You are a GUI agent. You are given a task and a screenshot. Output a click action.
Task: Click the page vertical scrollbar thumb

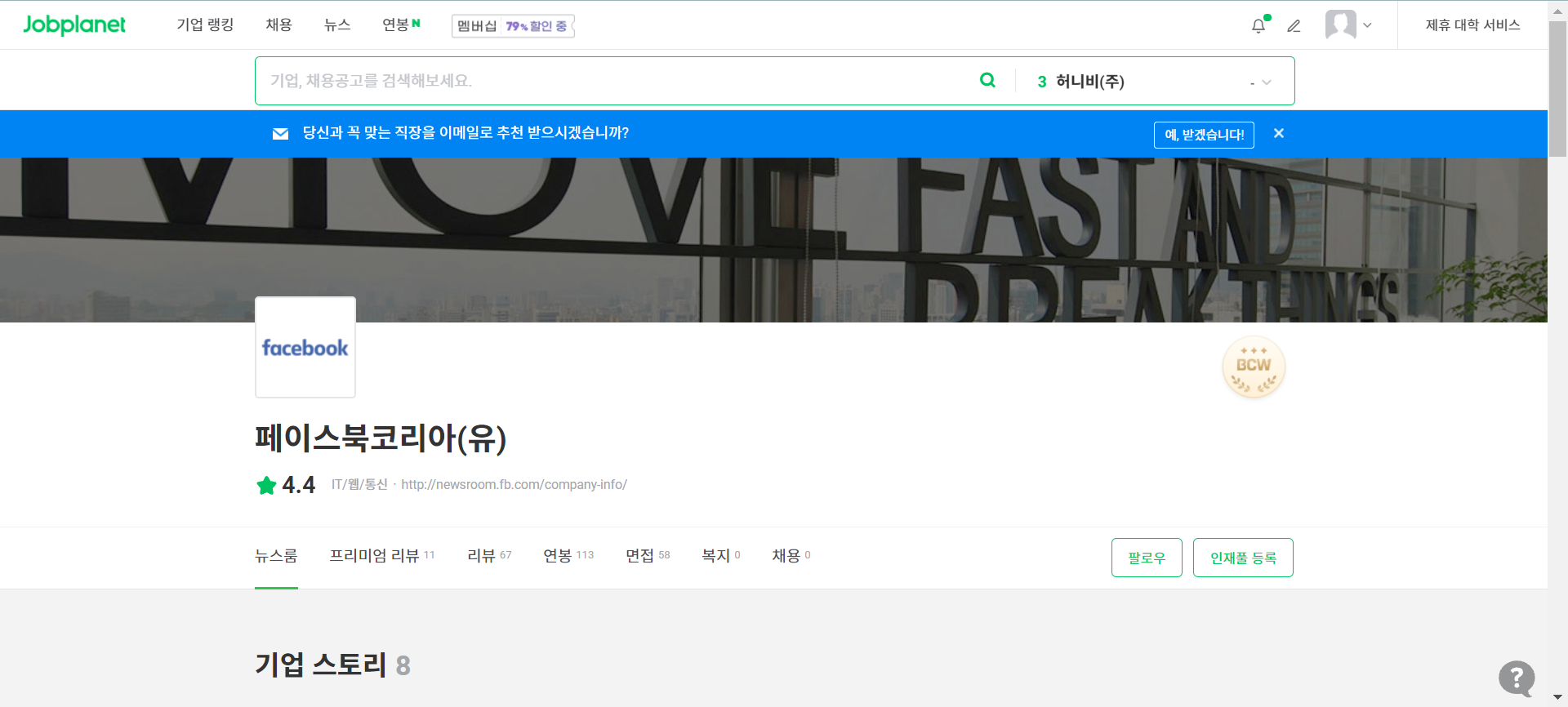1558,88
